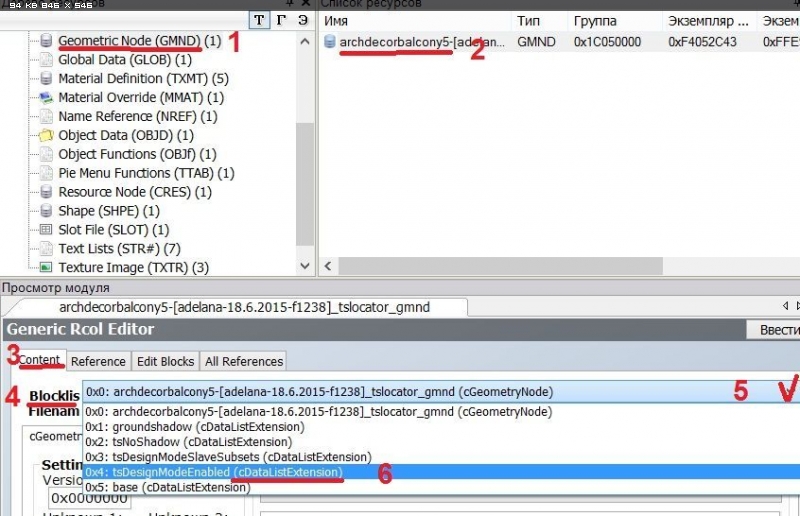
Task: Toggle the Г view button
Action: (280, 21)
